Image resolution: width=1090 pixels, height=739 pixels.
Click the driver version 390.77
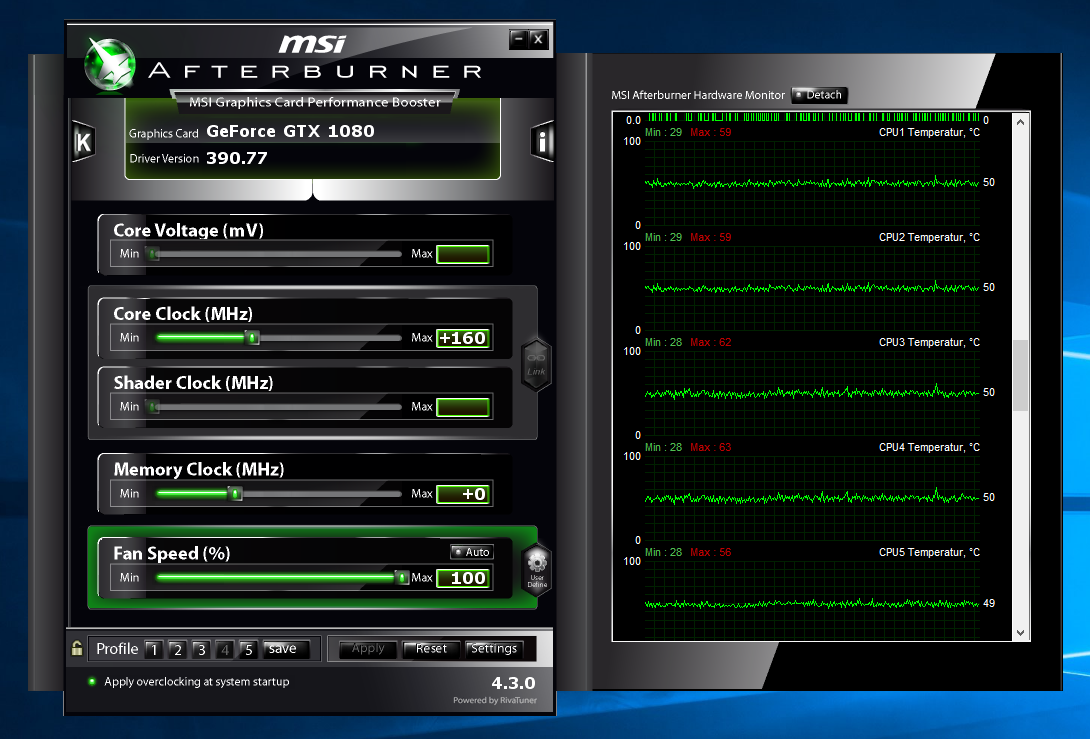pos(237,159)
